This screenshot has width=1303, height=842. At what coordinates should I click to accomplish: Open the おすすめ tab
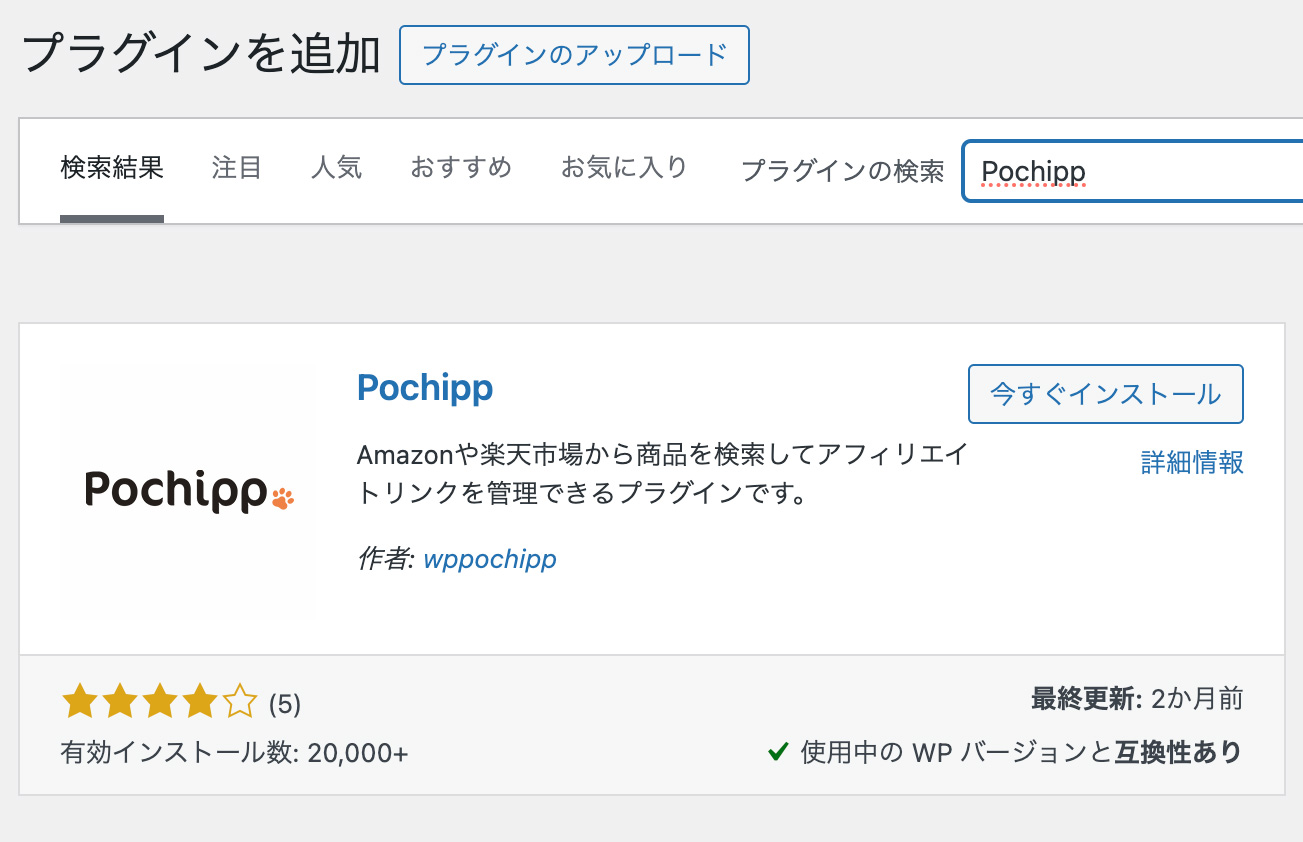461,168
